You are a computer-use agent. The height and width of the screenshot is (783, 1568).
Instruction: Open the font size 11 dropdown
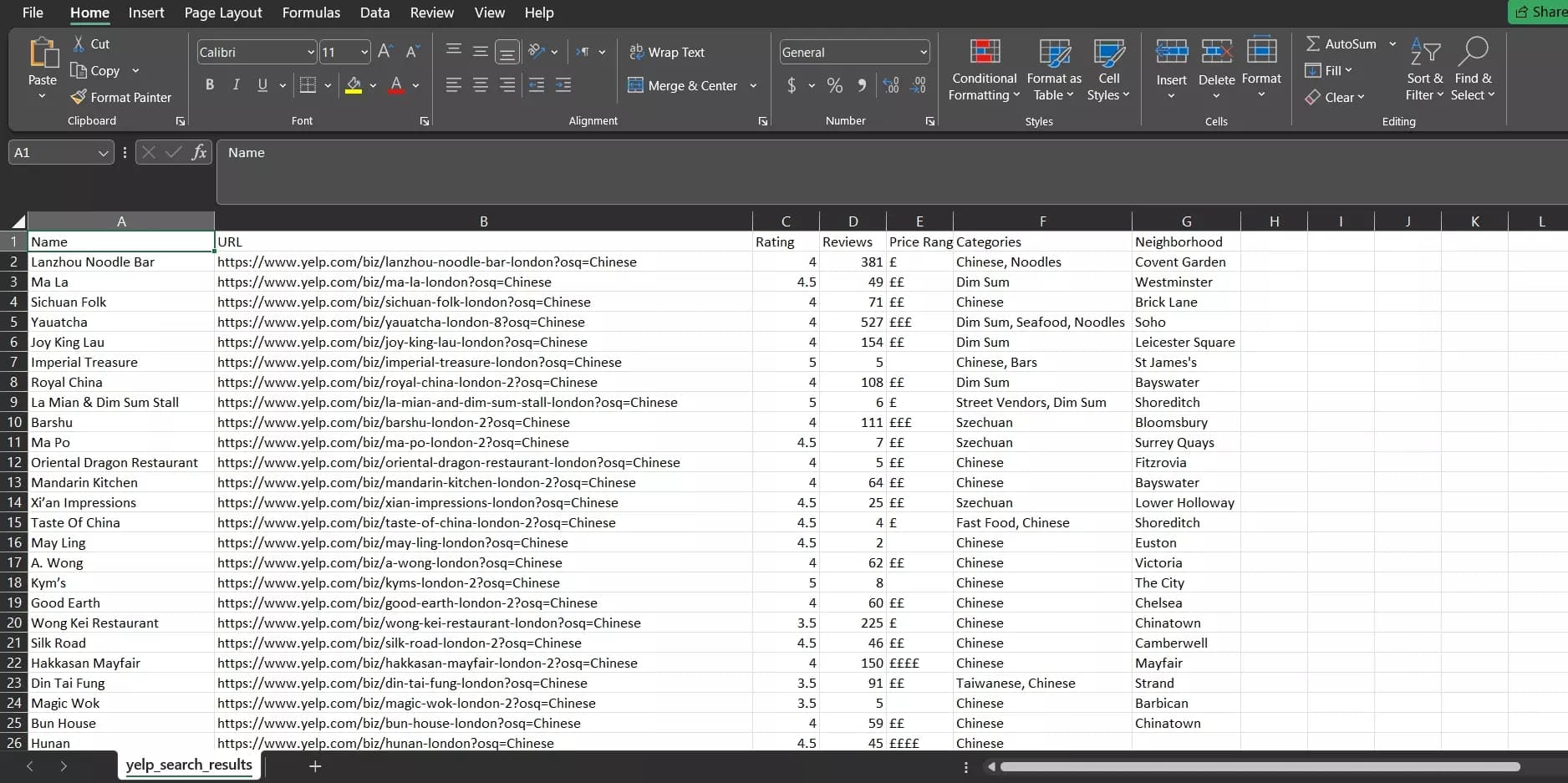coord(364,52)
